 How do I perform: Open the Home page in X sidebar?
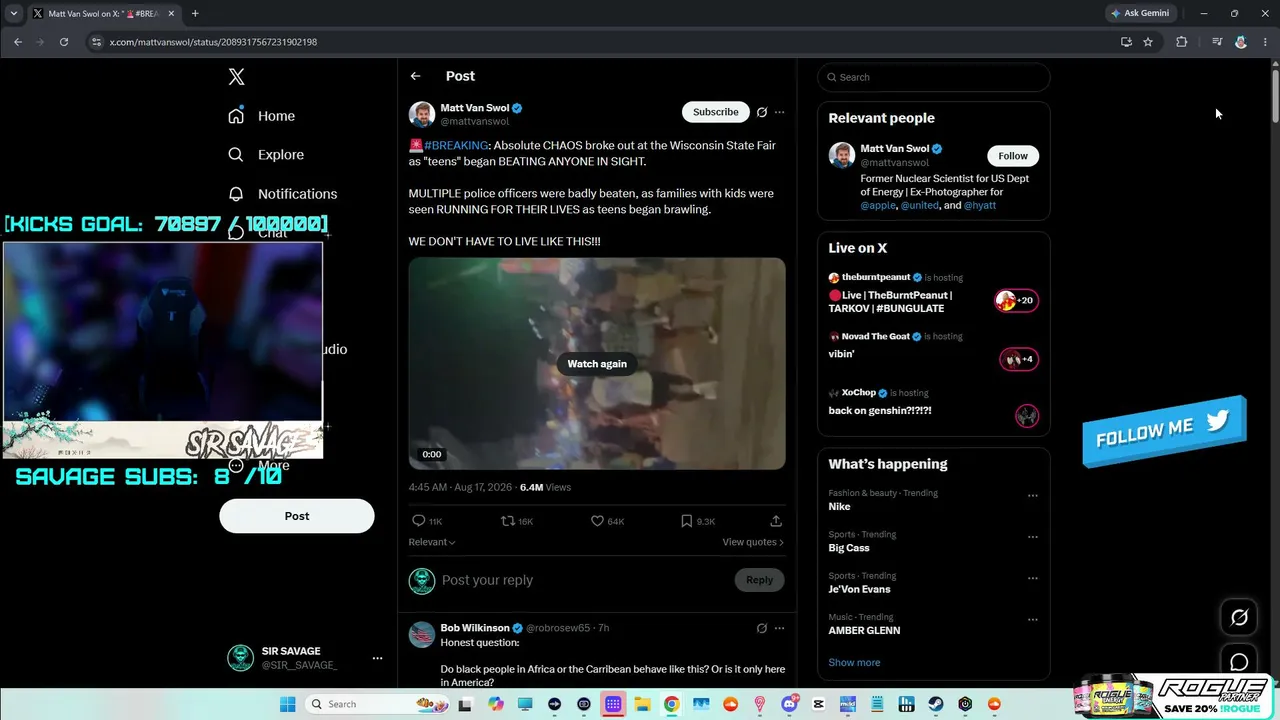pyautogui.click(x=262, y=116)
